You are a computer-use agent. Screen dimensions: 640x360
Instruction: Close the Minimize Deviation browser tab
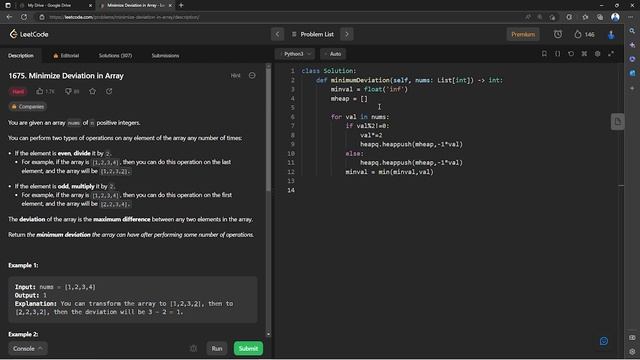170,5
